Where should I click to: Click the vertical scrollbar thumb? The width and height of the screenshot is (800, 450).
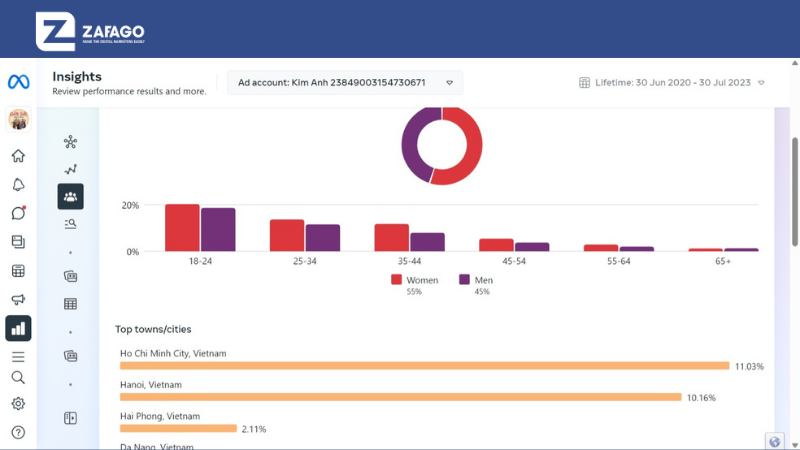coord(795,192)
